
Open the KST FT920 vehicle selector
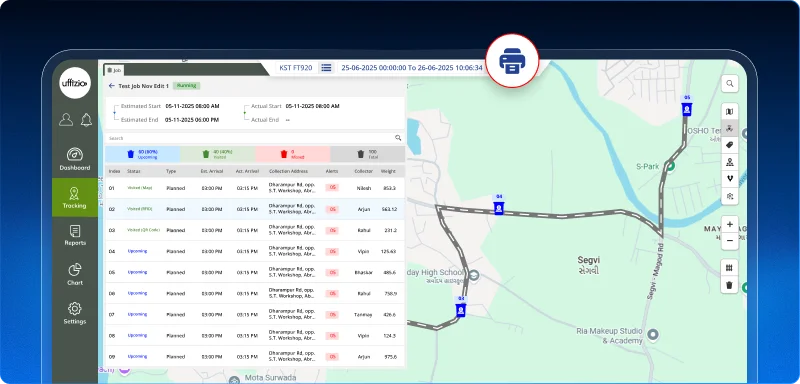coord(296,68)
